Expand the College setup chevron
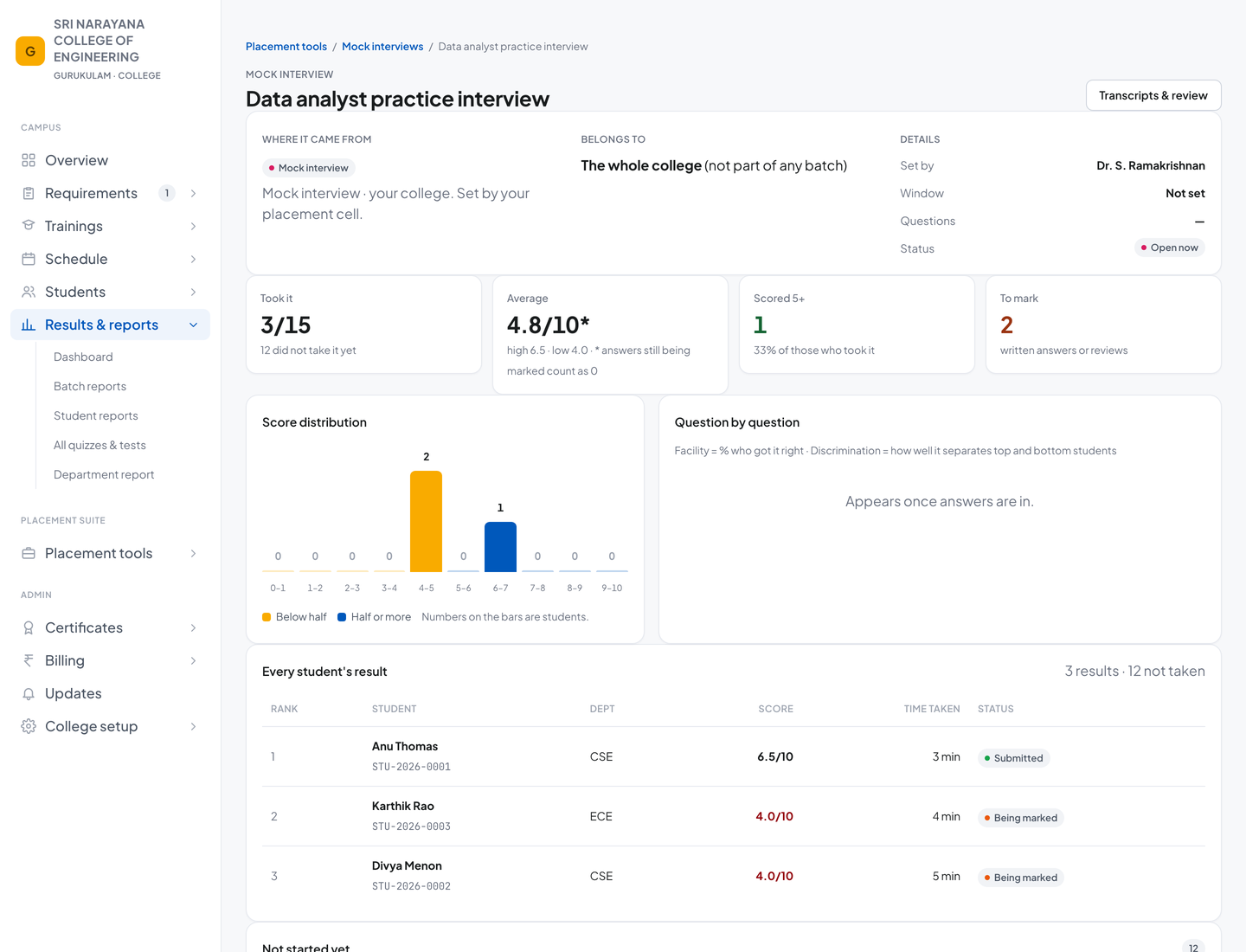This screenshot has height=952, width=1246. [x=193, y=726]
